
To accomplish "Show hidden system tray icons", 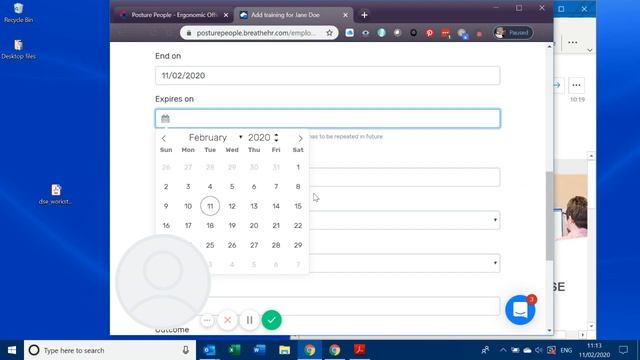I will [503, 350].
